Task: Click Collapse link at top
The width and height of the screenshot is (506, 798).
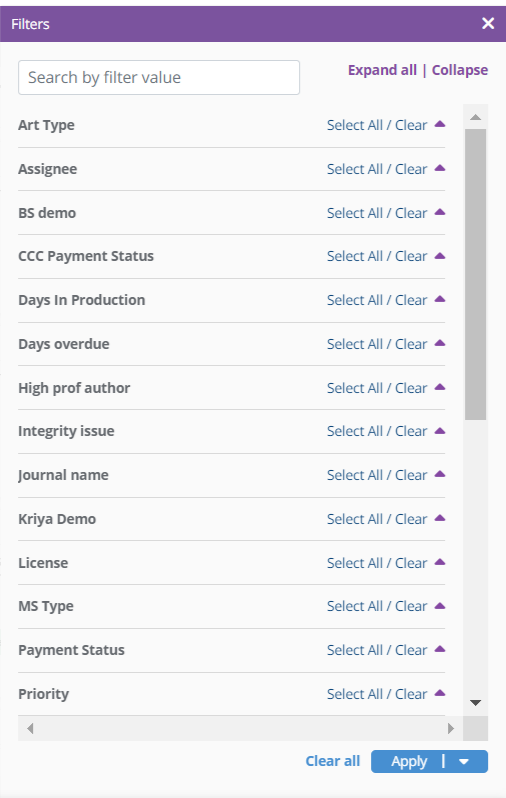Action: pos(460,70)
